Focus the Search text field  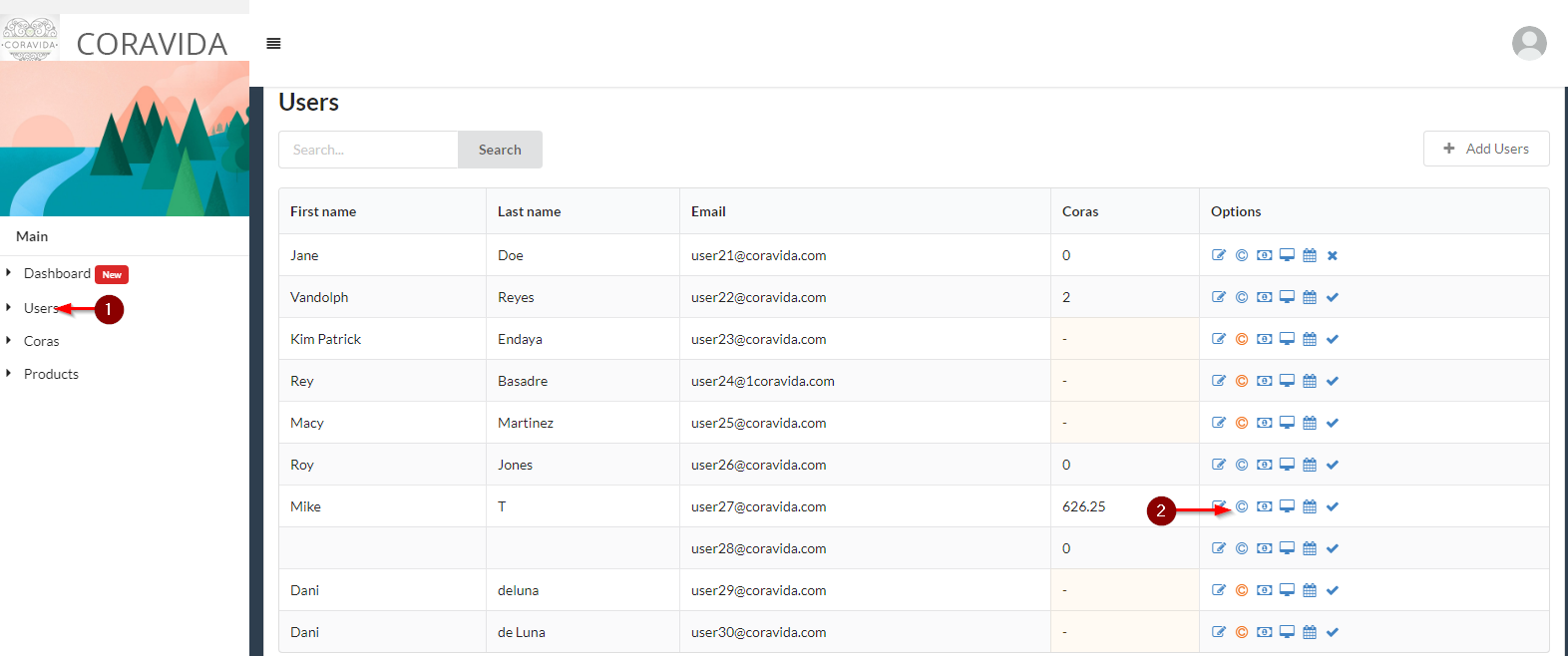[x=368, y=150]
